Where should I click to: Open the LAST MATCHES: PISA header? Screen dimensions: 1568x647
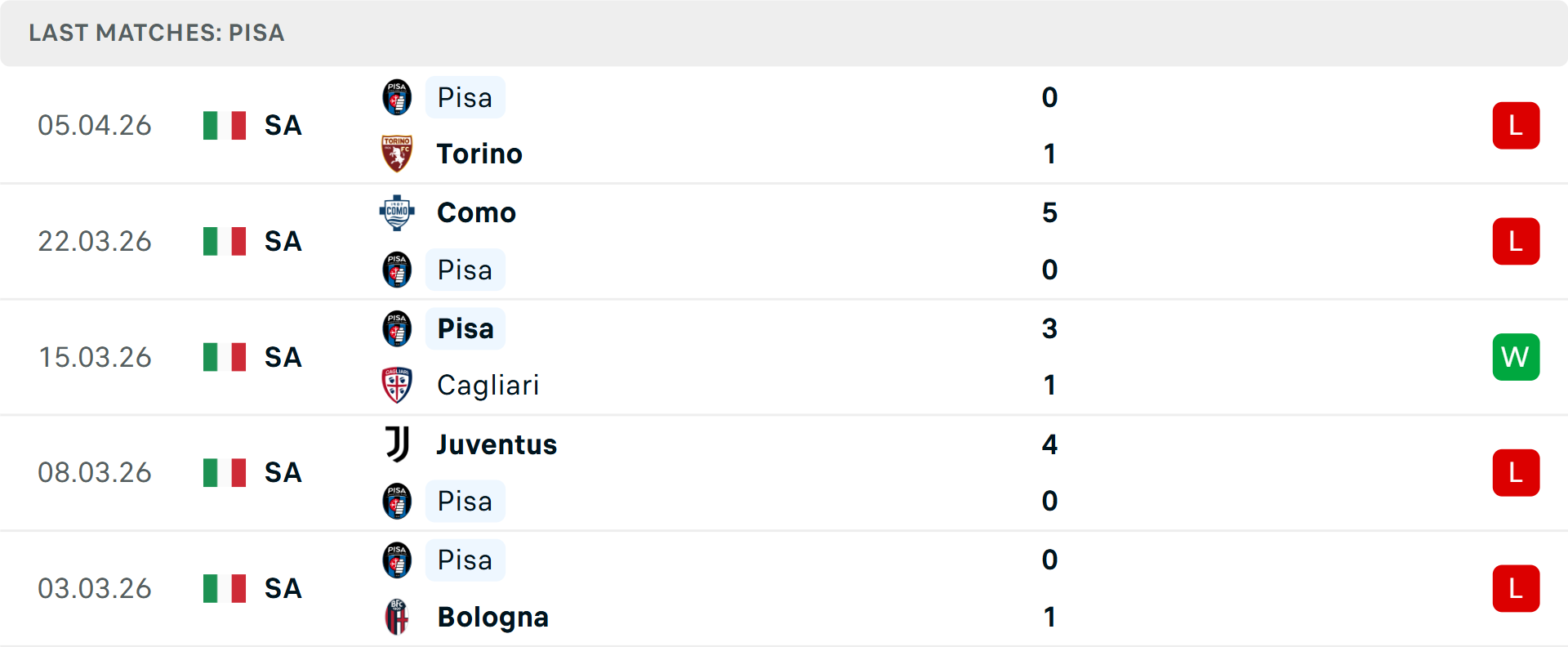point(156,33)
